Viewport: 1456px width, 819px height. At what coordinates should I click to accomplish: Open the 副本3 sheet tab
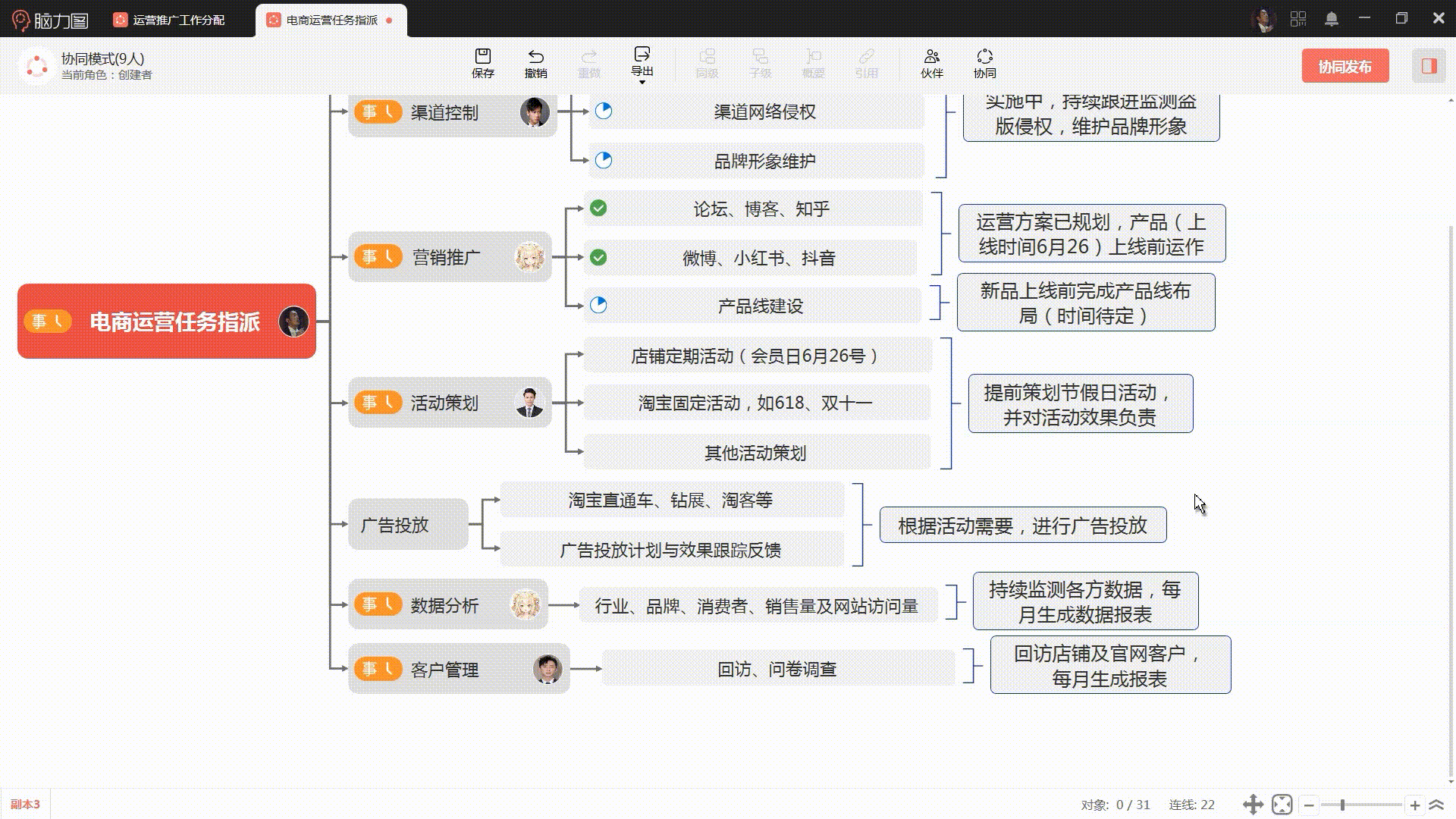[25, 805]
